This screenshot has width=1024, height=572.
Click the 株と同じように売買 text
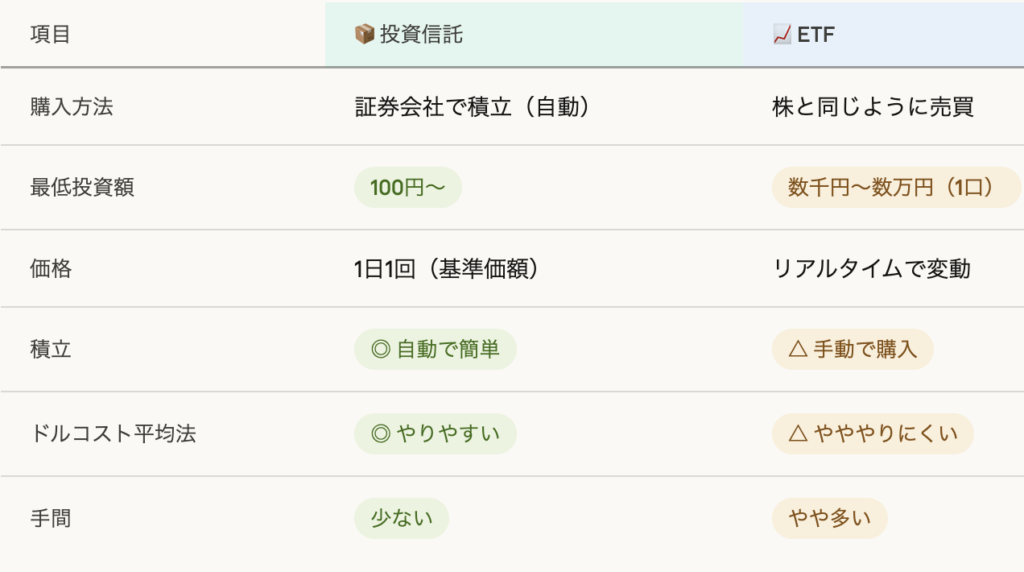click(x=873, y=107)
